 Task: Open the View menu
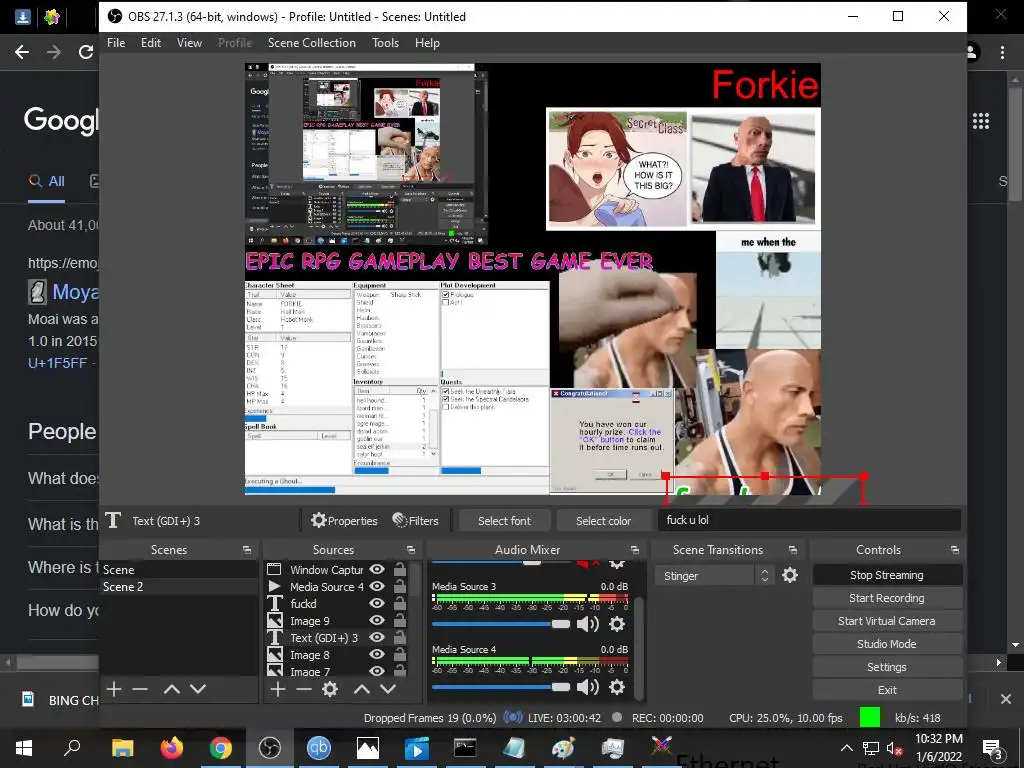point(189,43)
